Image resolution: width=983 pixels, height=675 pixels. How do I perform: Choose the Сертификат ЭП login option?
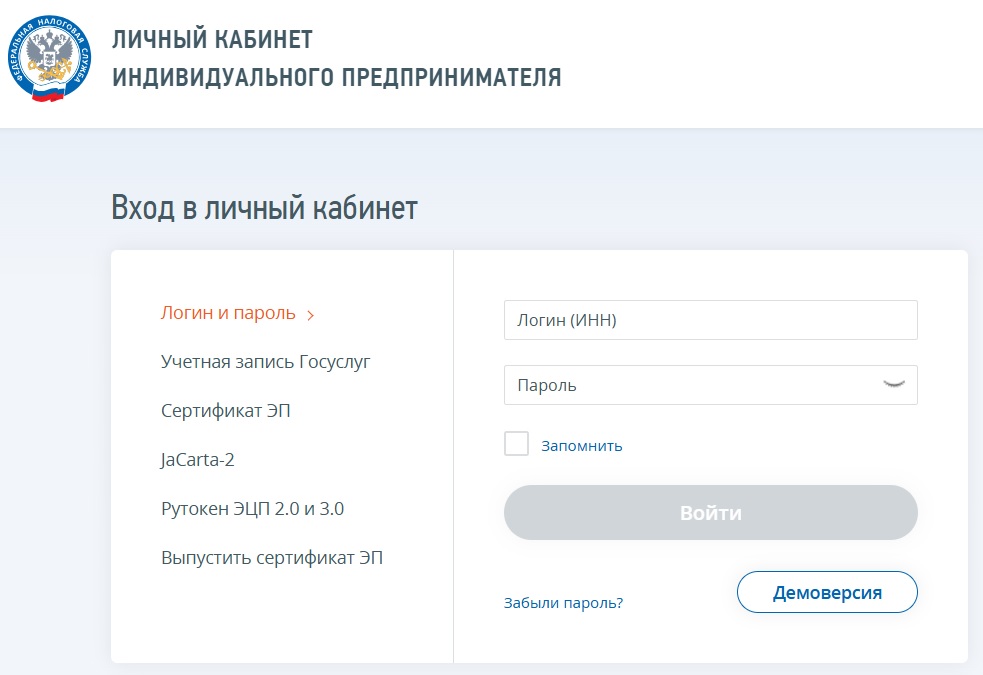(226, 411)
